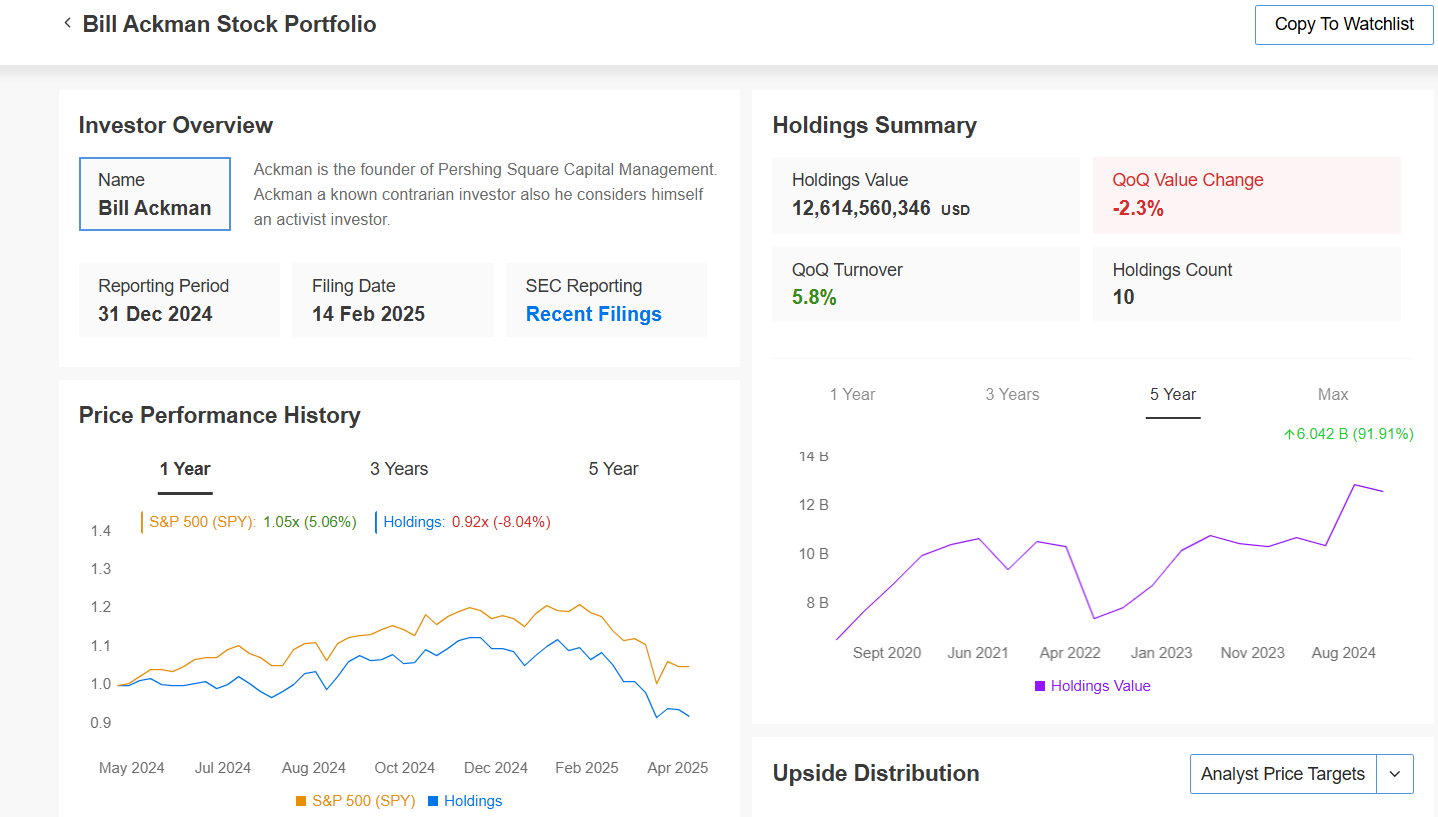The image size is (1438, 817).
Task: Click the Holdings Value amount 12,614,560,346
Action: 861,209
